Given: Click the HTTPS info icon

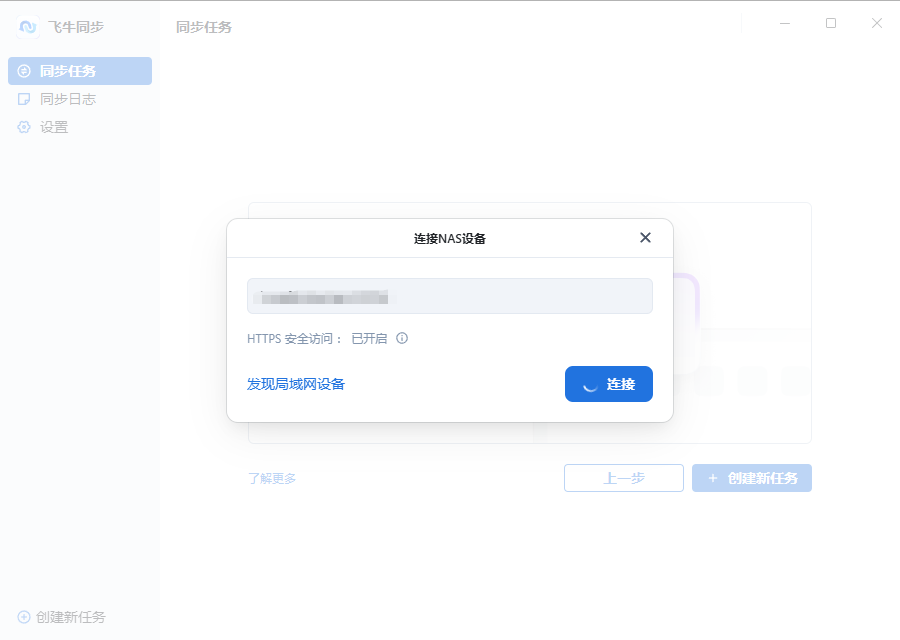Looking at the screenshot, I should click(x=402, y=338).
